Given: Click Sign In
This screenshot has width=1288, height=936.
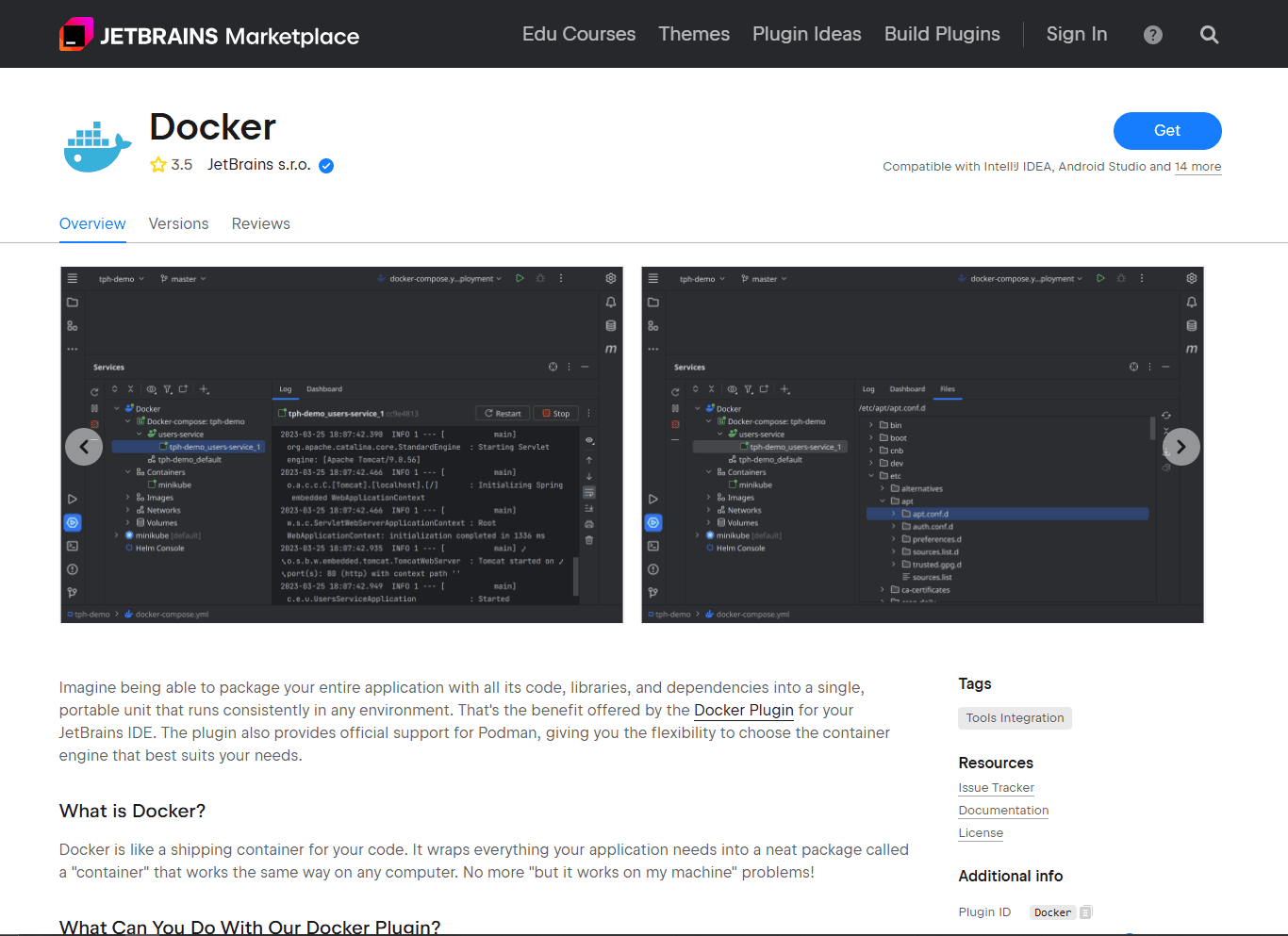Looking at the screenshot, I should [x=1077, y=34].
